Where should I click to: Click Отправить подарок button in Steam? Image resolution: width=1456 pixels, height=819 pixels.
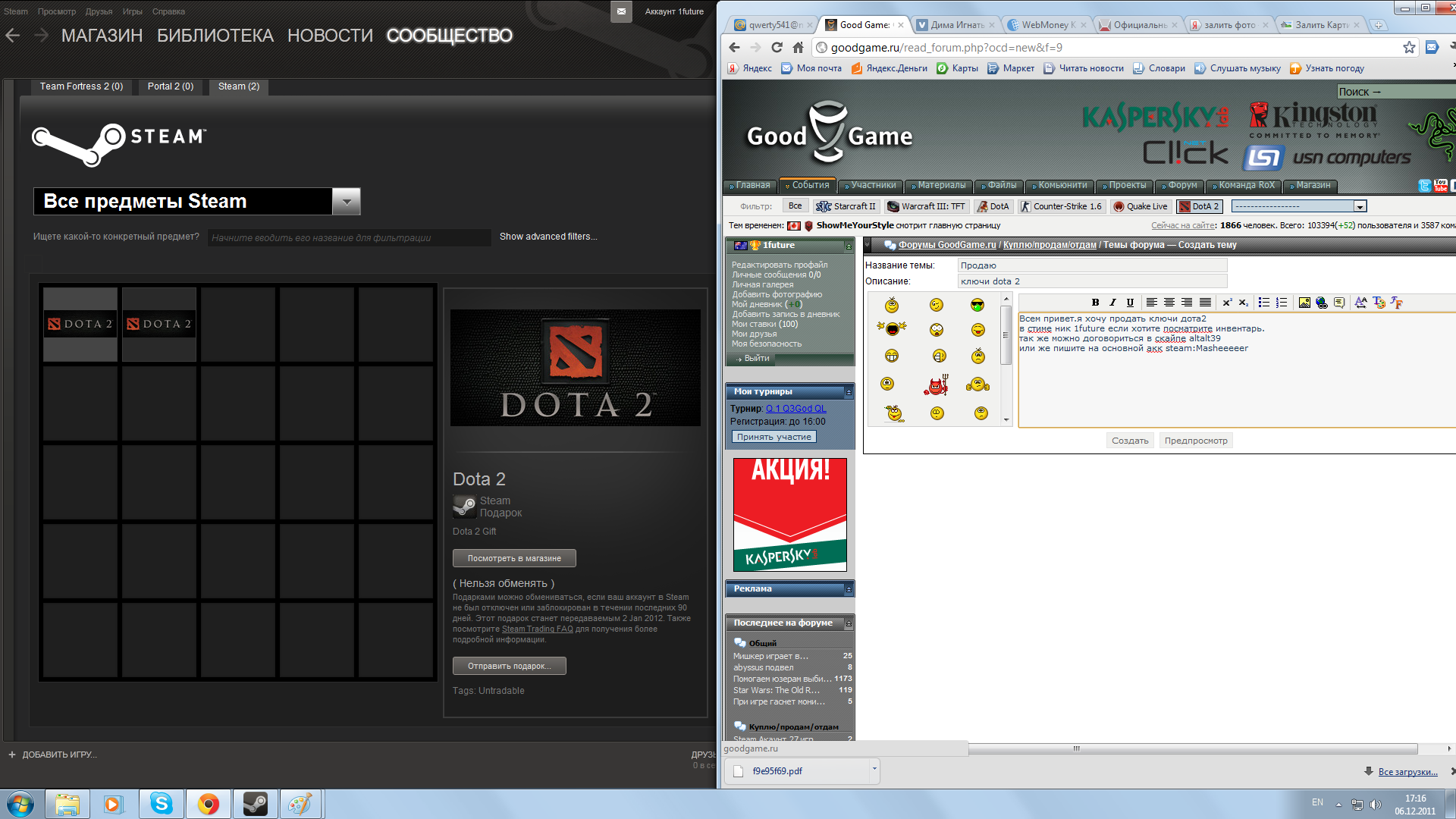(510, 666)
